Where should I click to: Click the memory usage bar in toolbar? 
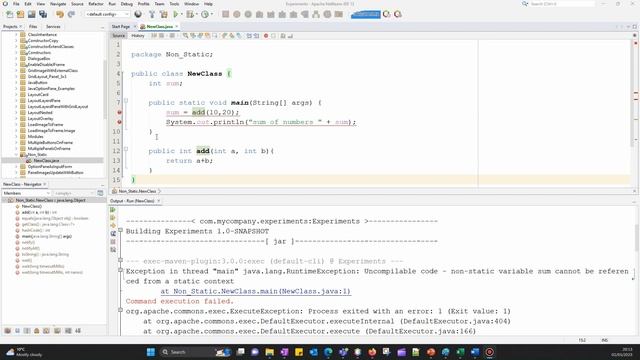366,14
